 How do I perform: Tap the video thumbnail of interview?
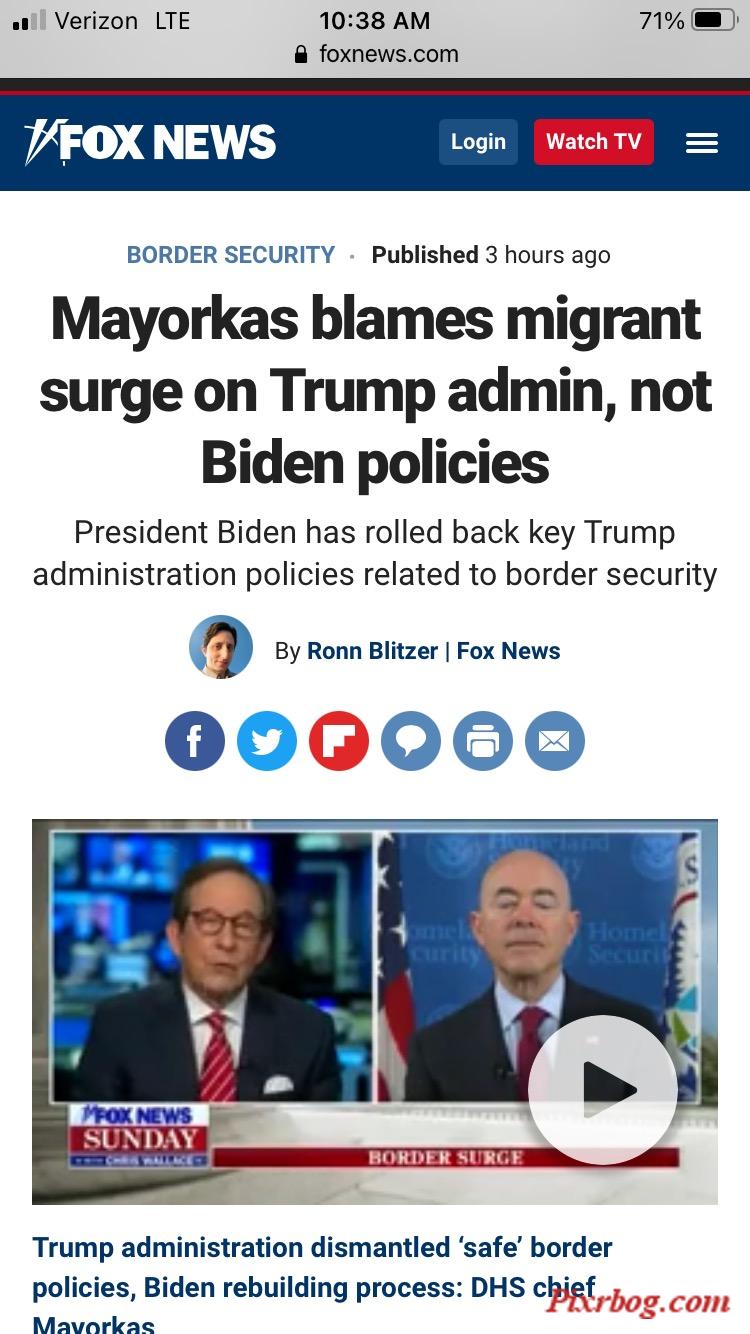[x=375, y=1012]
